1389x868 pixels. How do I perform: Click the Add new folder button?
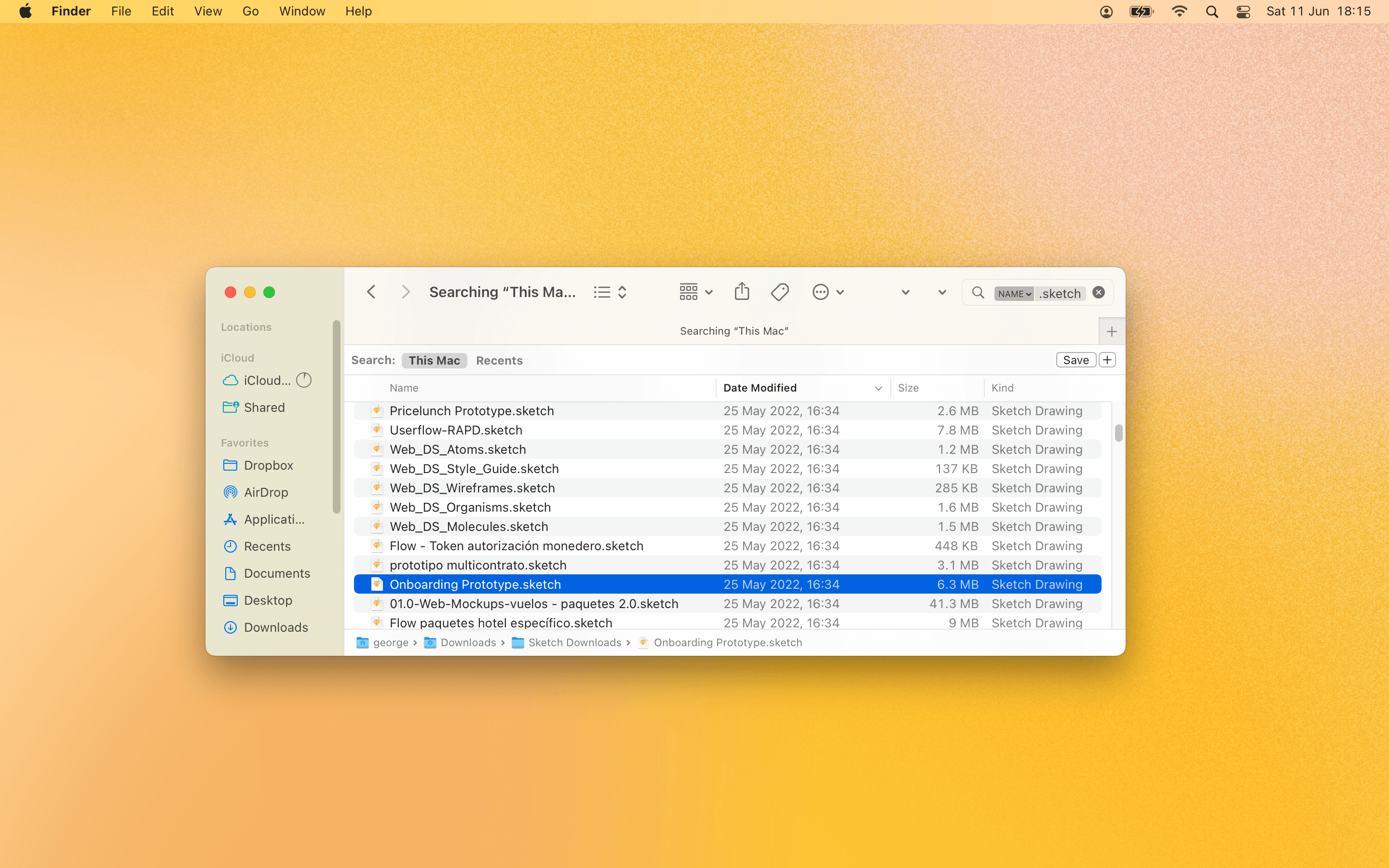(1110, 331)
